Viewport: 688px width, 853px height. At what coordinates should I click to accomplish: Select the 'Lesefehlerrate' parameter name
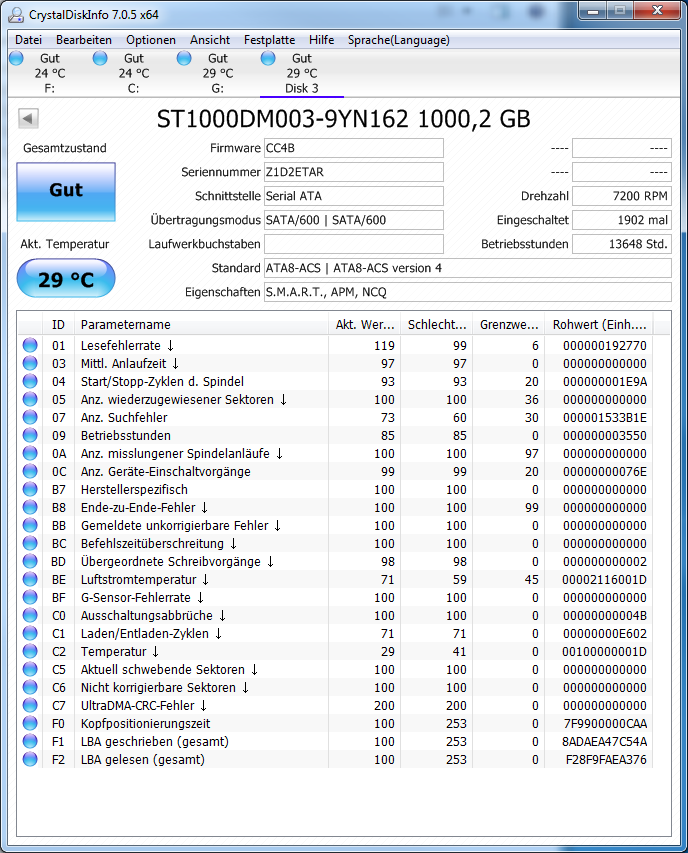121,345
